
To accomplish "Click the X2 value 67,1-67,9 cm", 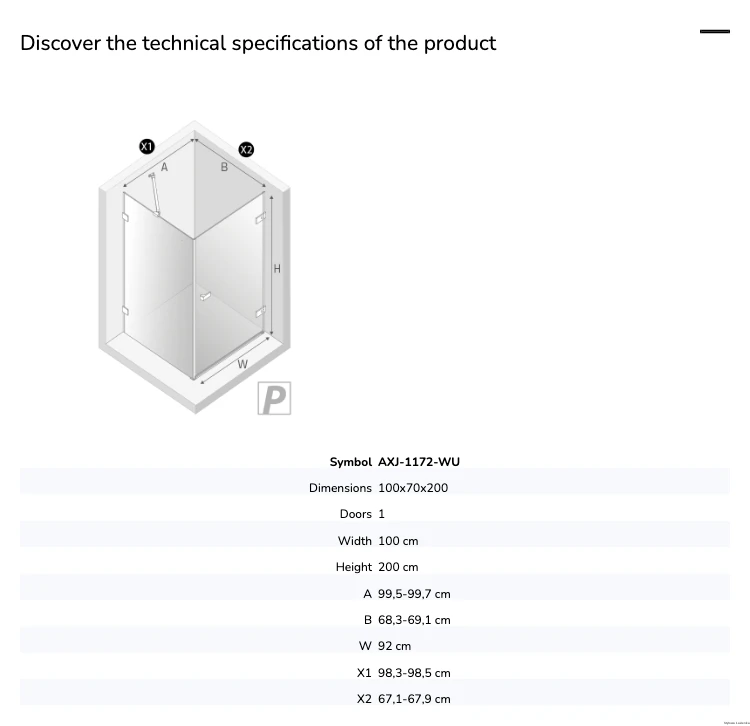I will pyautogui.click(x=414, y=699).
